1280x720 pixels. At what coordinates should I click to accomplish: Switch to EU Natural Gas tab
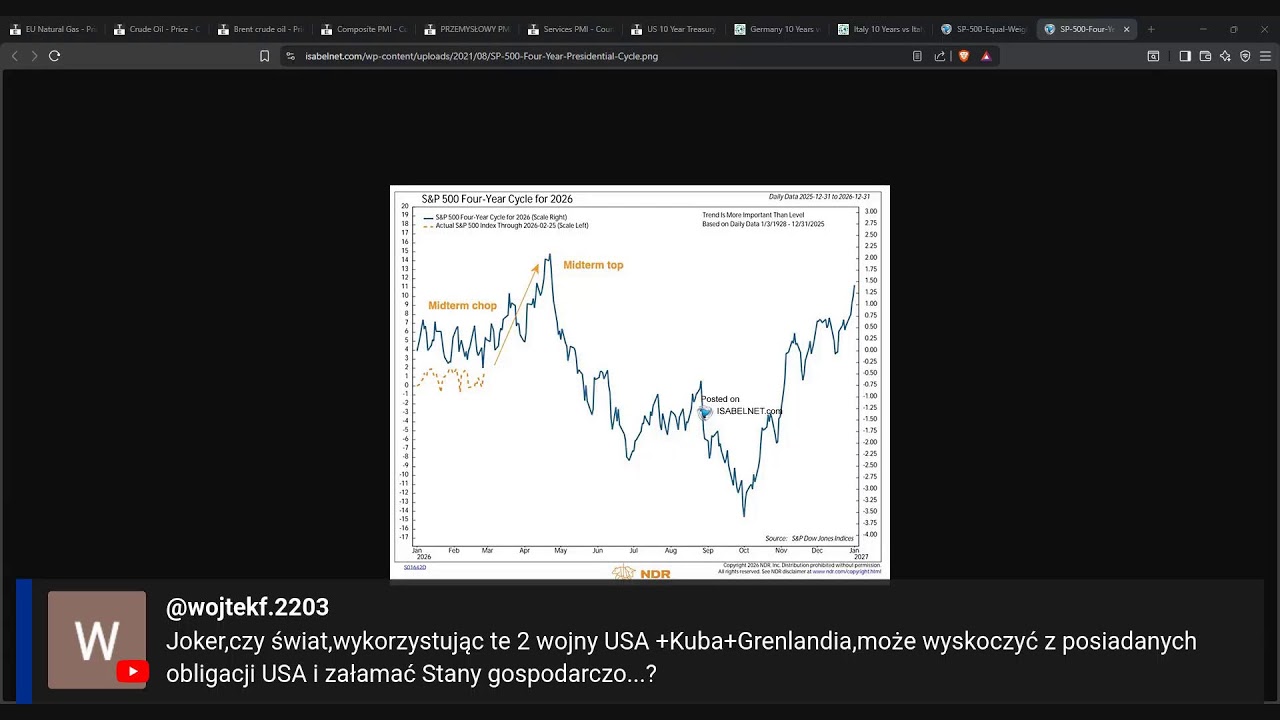tap(53, 29)
